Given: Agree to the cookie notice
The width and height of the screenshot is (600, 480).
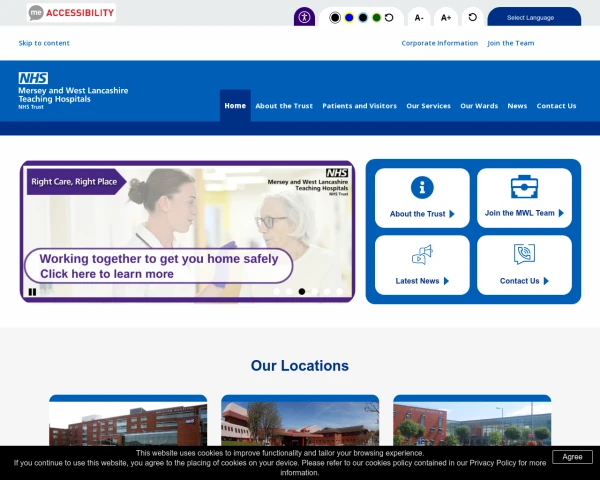Looking at the screenshot, I should click(x=572, y=457).
